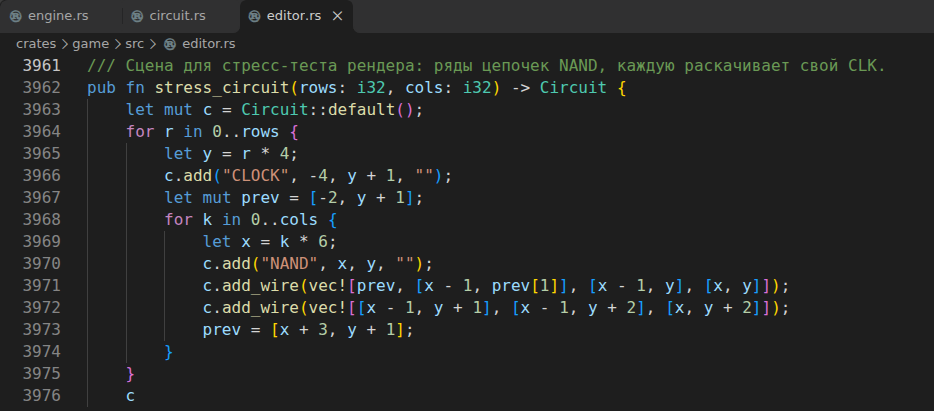Click the function name stress_circuit
The image size is (934, 411).
click(x=222, y=88)
